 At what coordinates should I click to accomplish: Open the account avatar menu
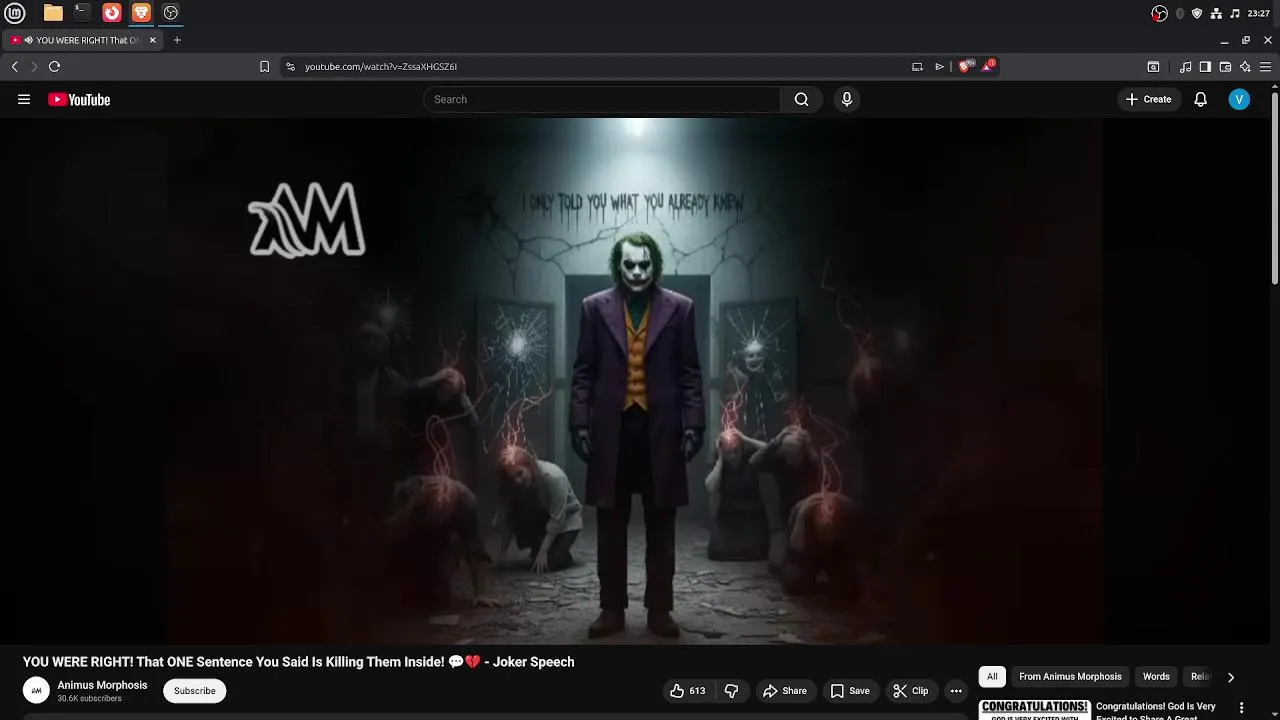click(1239, 99)
